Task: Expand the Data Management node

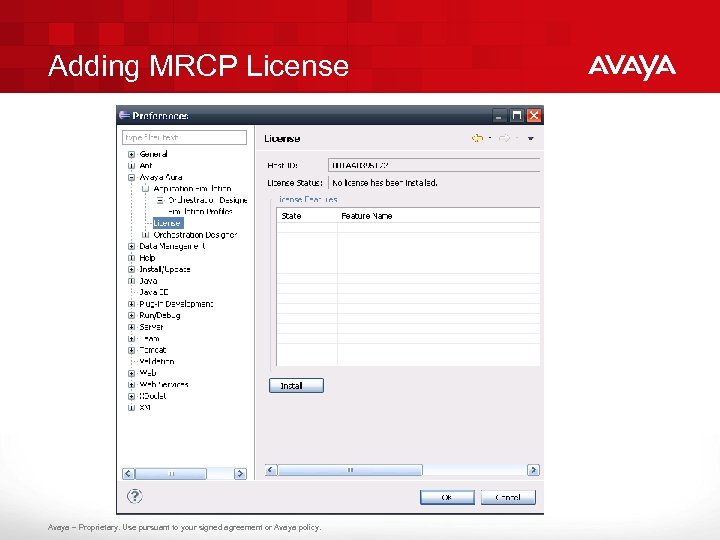Action: click(131, 247)
